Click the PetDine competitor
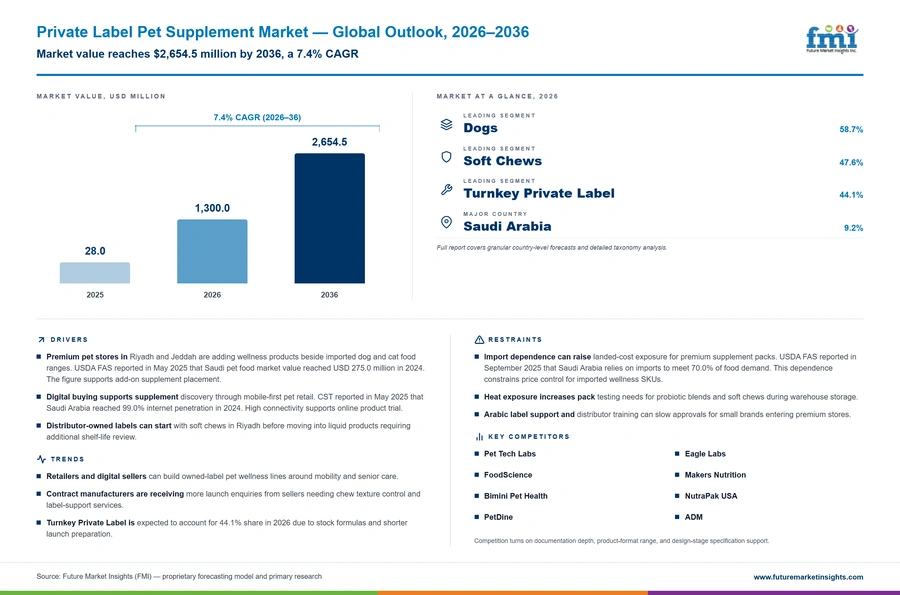The image size is (900, 595). (498, 517)
